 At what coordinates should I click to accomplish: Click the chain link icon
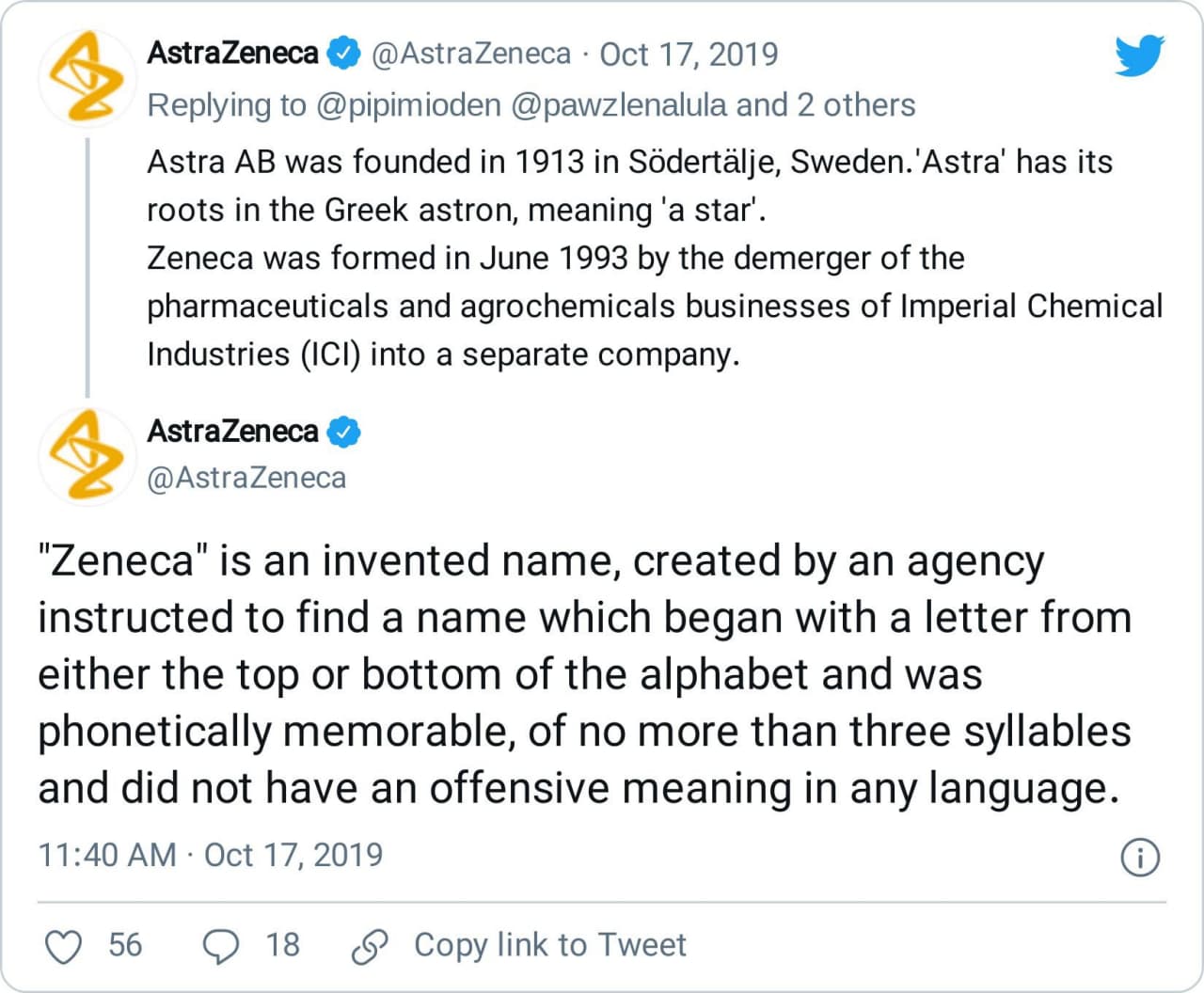tap(370, 946)
